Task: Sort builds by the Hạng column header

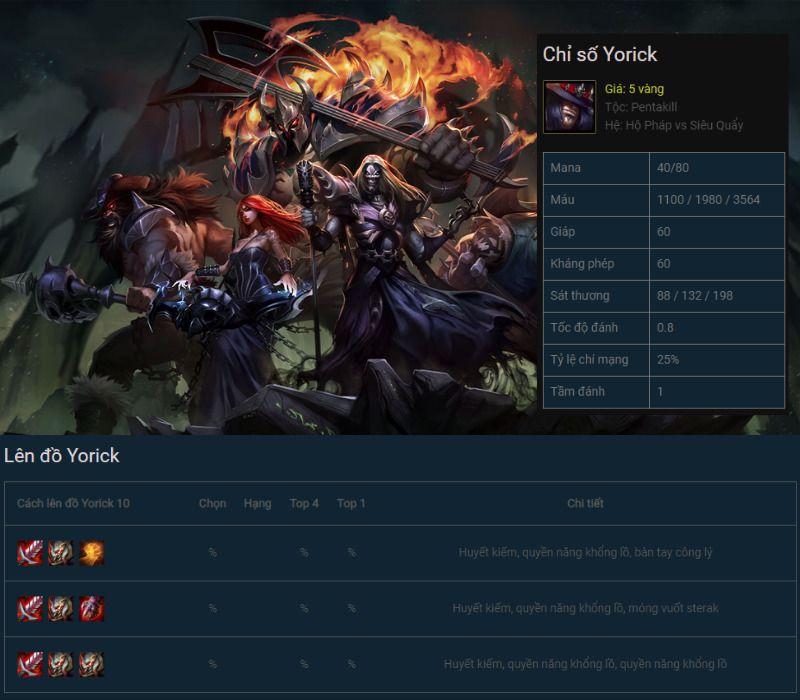Action: coord(257,504)
